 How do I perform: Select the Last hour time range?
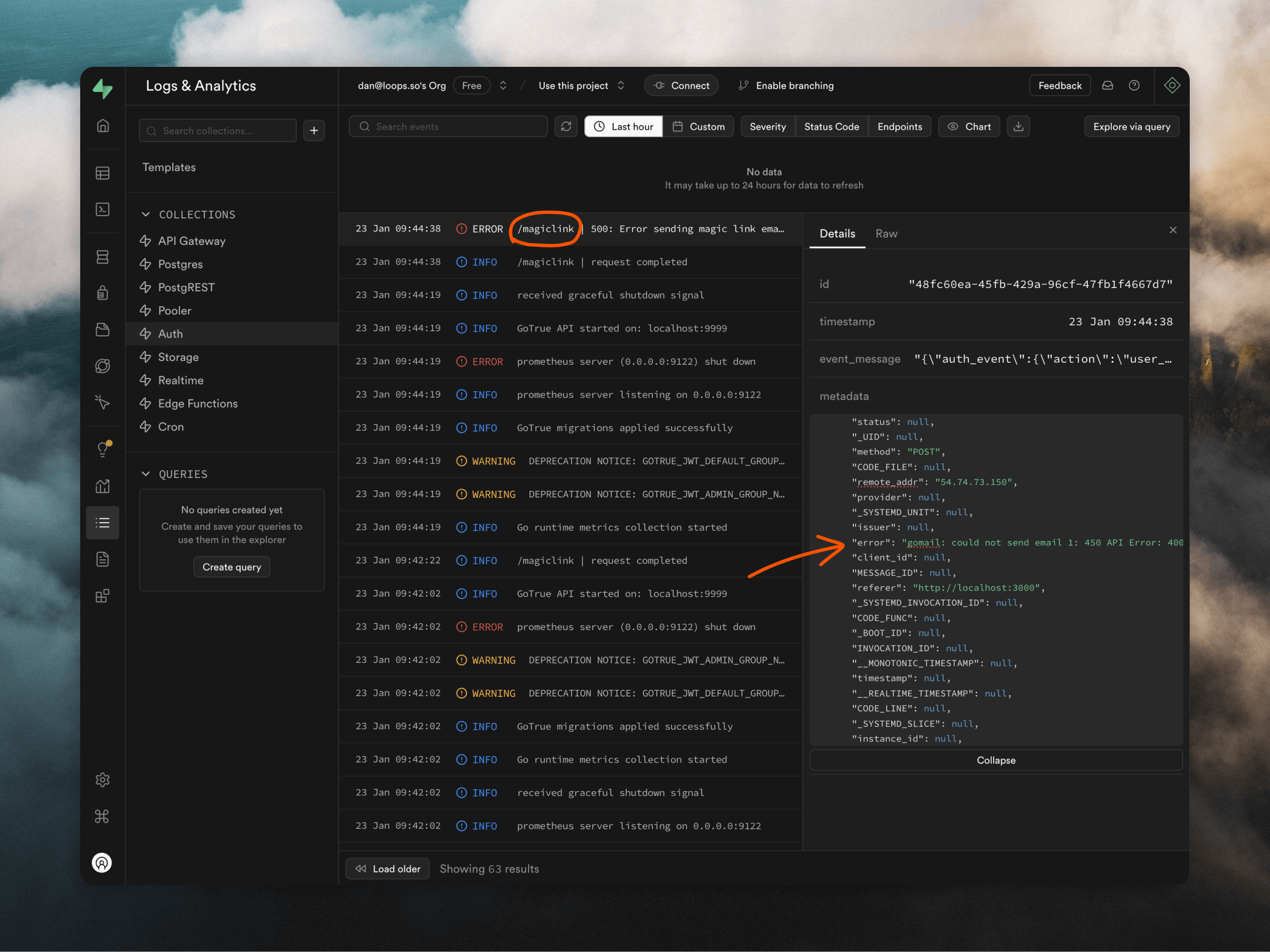[623, 126]
